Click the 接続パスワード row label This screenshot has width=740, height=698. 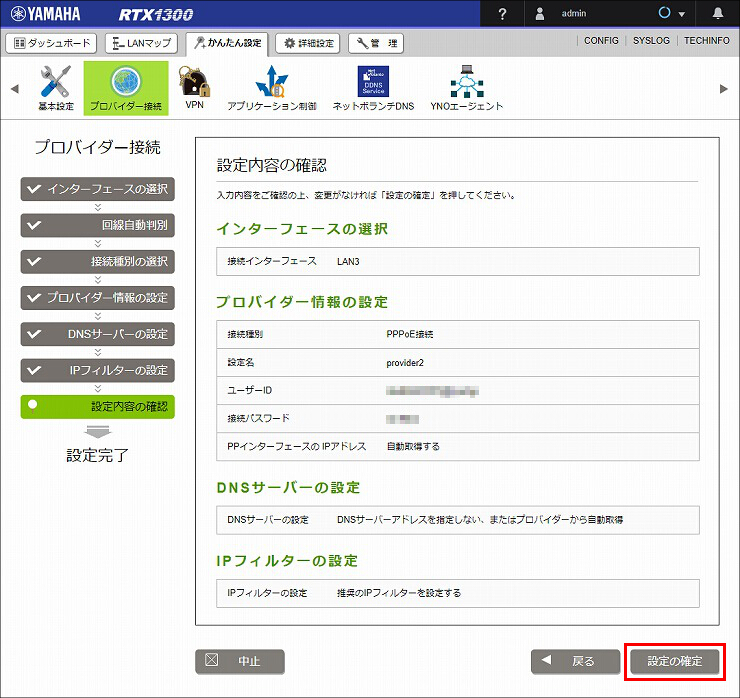point(258,418)
